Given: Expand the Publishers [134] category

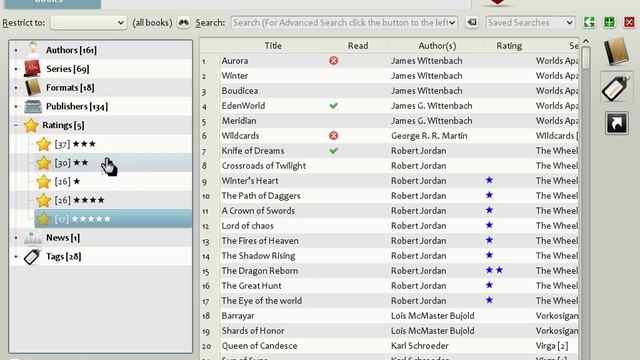Looking at the screenshot, I should (x=16, y=107).
